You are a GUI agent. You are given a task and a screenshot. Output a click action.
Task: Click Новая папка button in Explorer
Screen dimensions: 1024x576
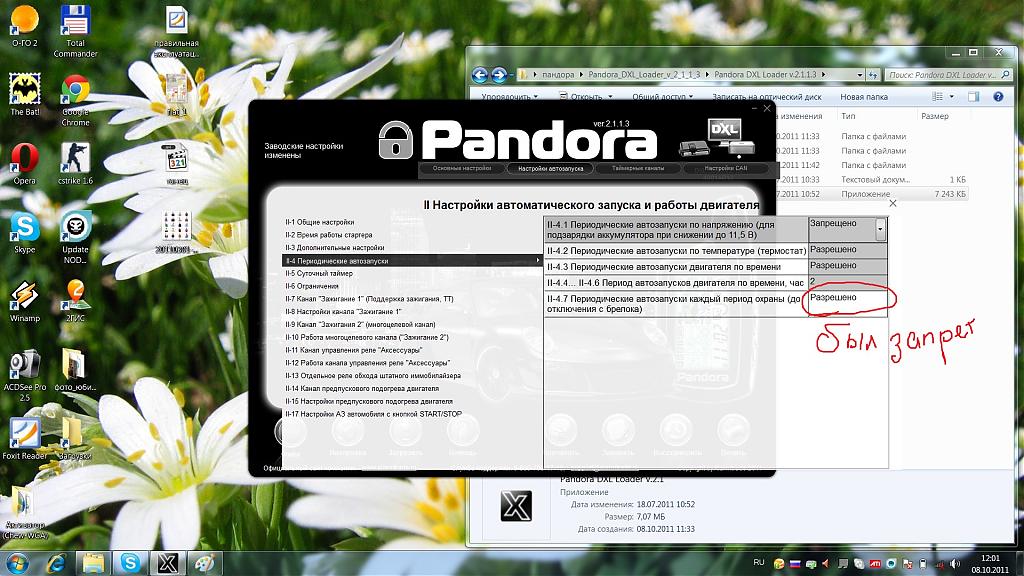pos(863,97)
